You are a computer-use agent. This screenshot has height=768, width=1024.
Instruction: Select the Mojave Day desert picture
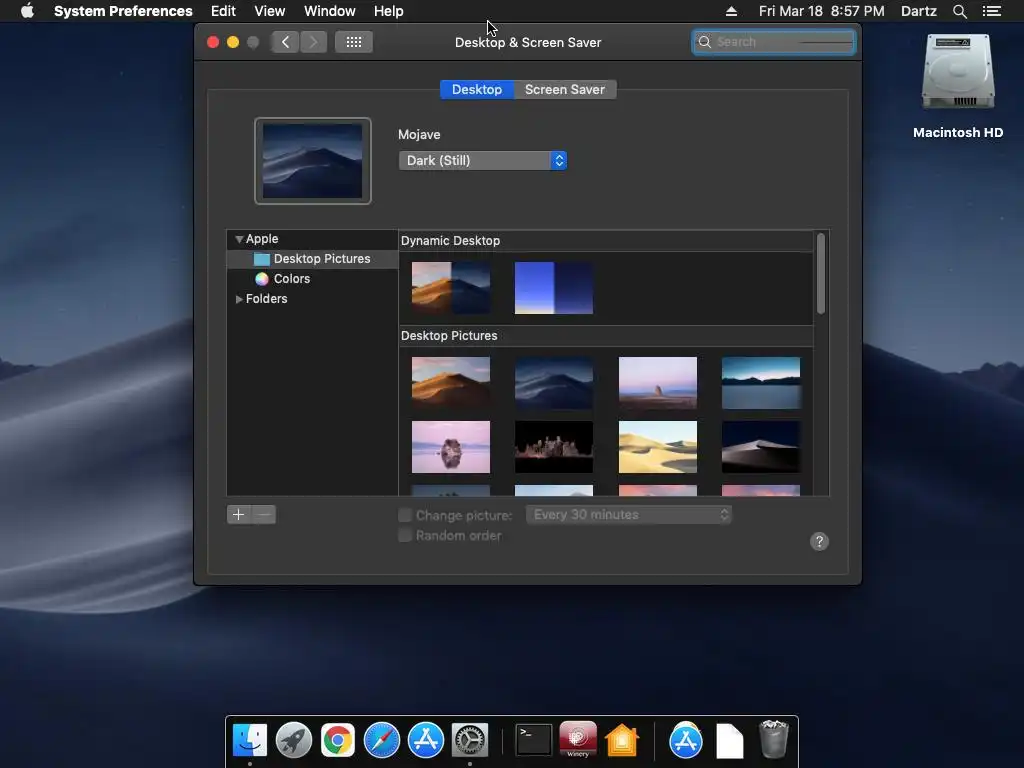point(451,383)
